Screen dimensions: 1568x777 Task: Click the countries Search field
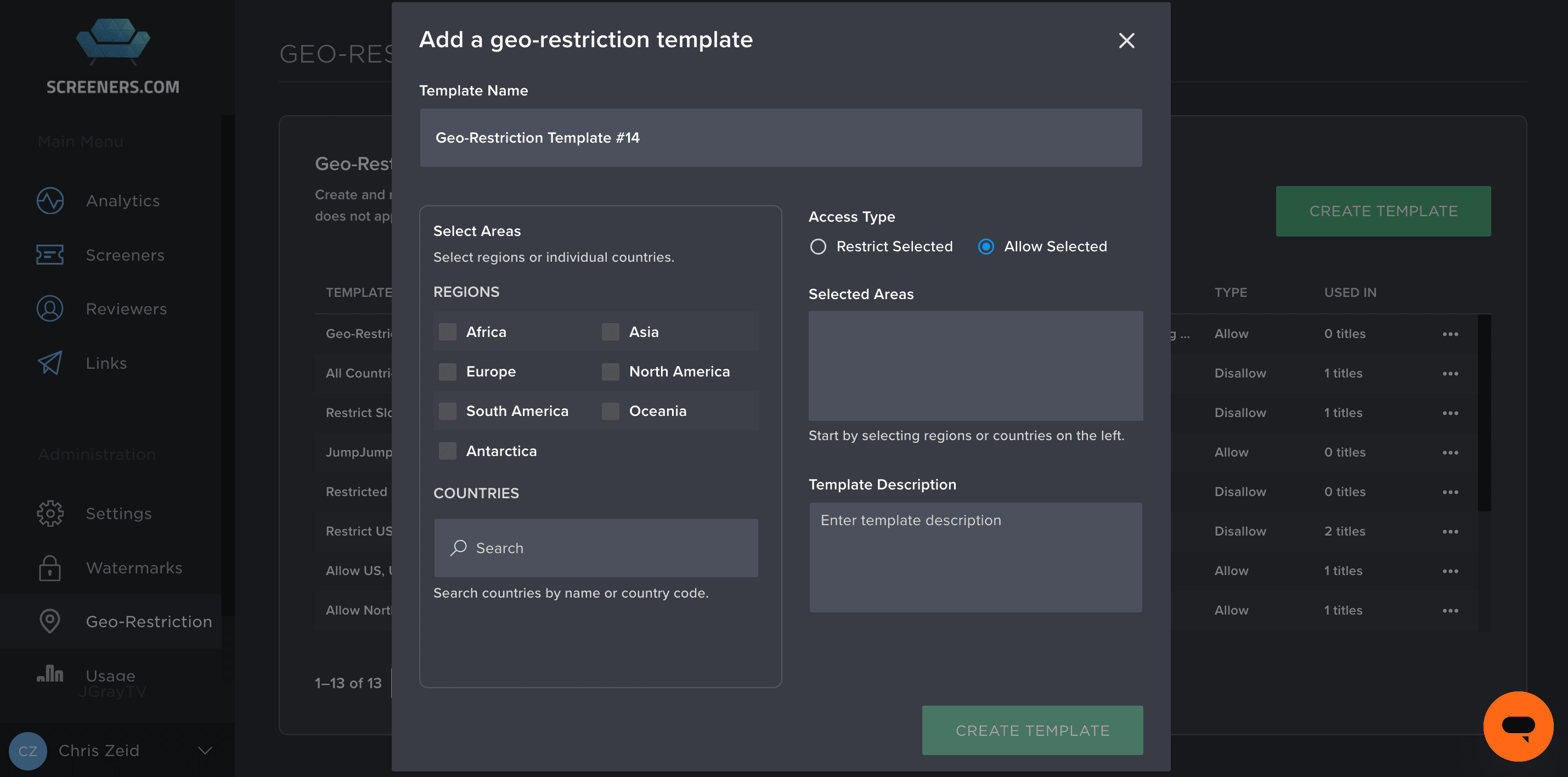coord(596,548)
